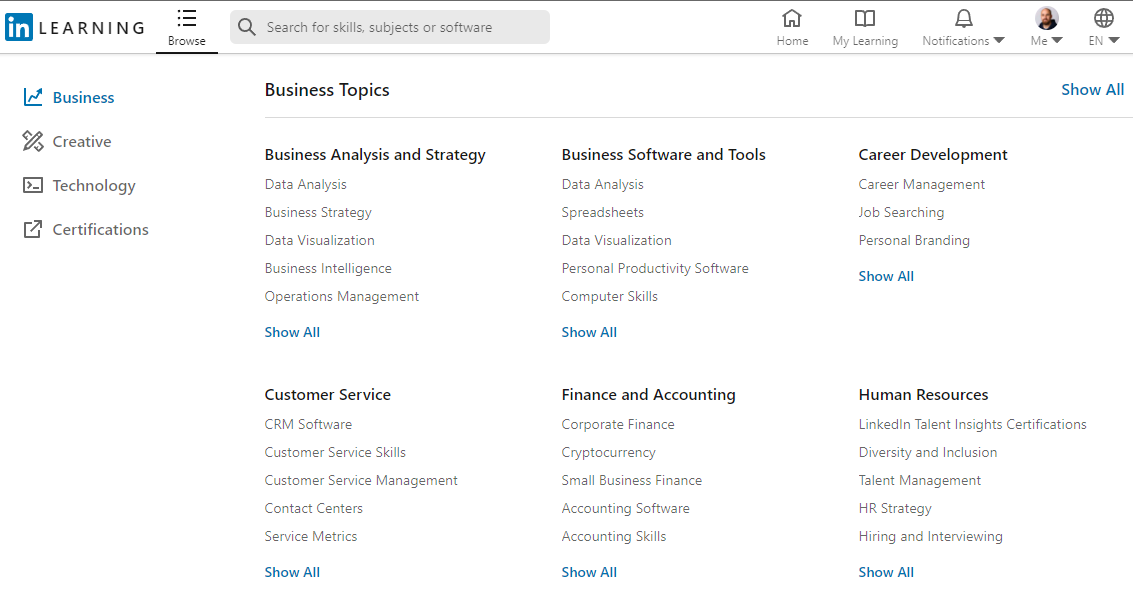Image resolution: width=1133 pixels, height=602 pixels.
Task: Open the Browse menu icon
Action: pyautogui.click(x=186, y=18)
